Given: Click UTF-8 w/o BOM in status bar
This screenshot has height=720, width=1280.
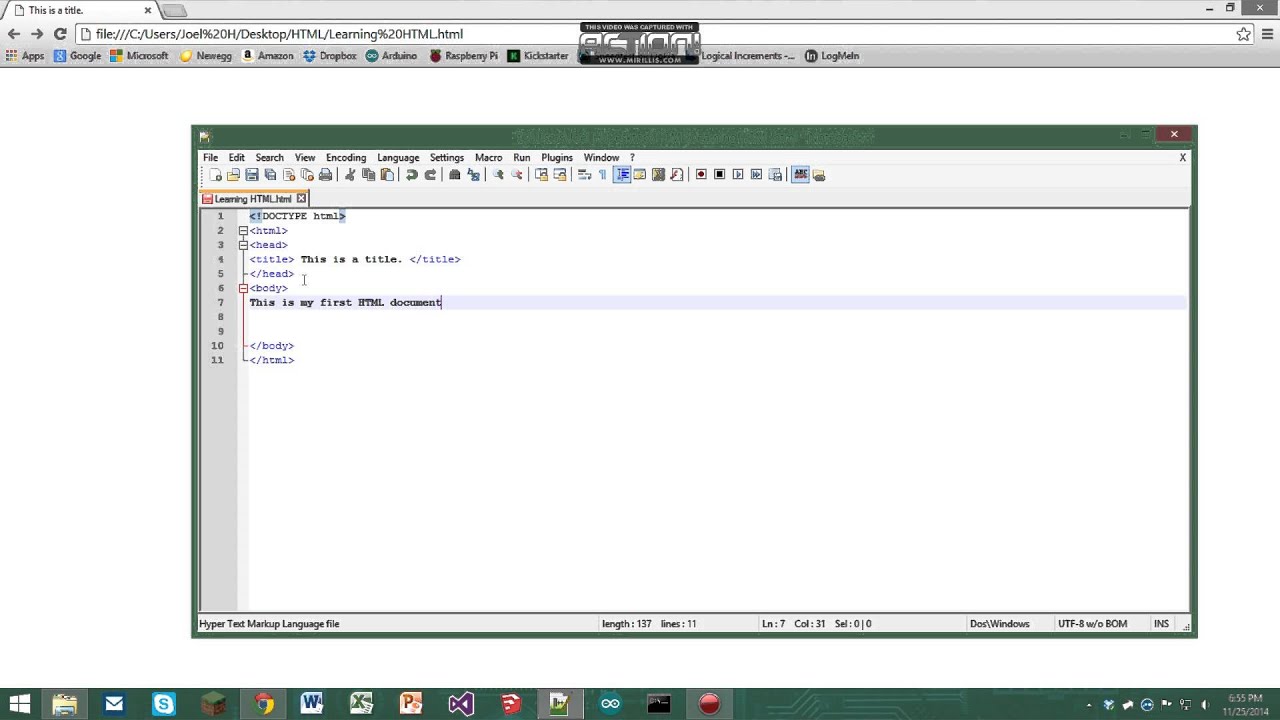Looking at the screenshot, I should pyautogui.click(x=1092, y=624).
